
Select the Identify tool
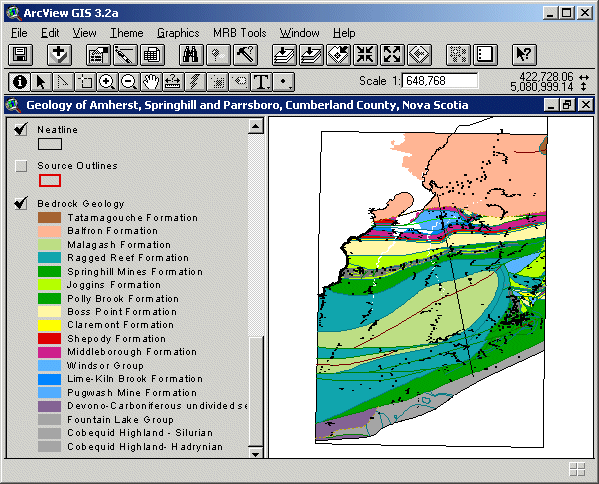coord(19,82)
